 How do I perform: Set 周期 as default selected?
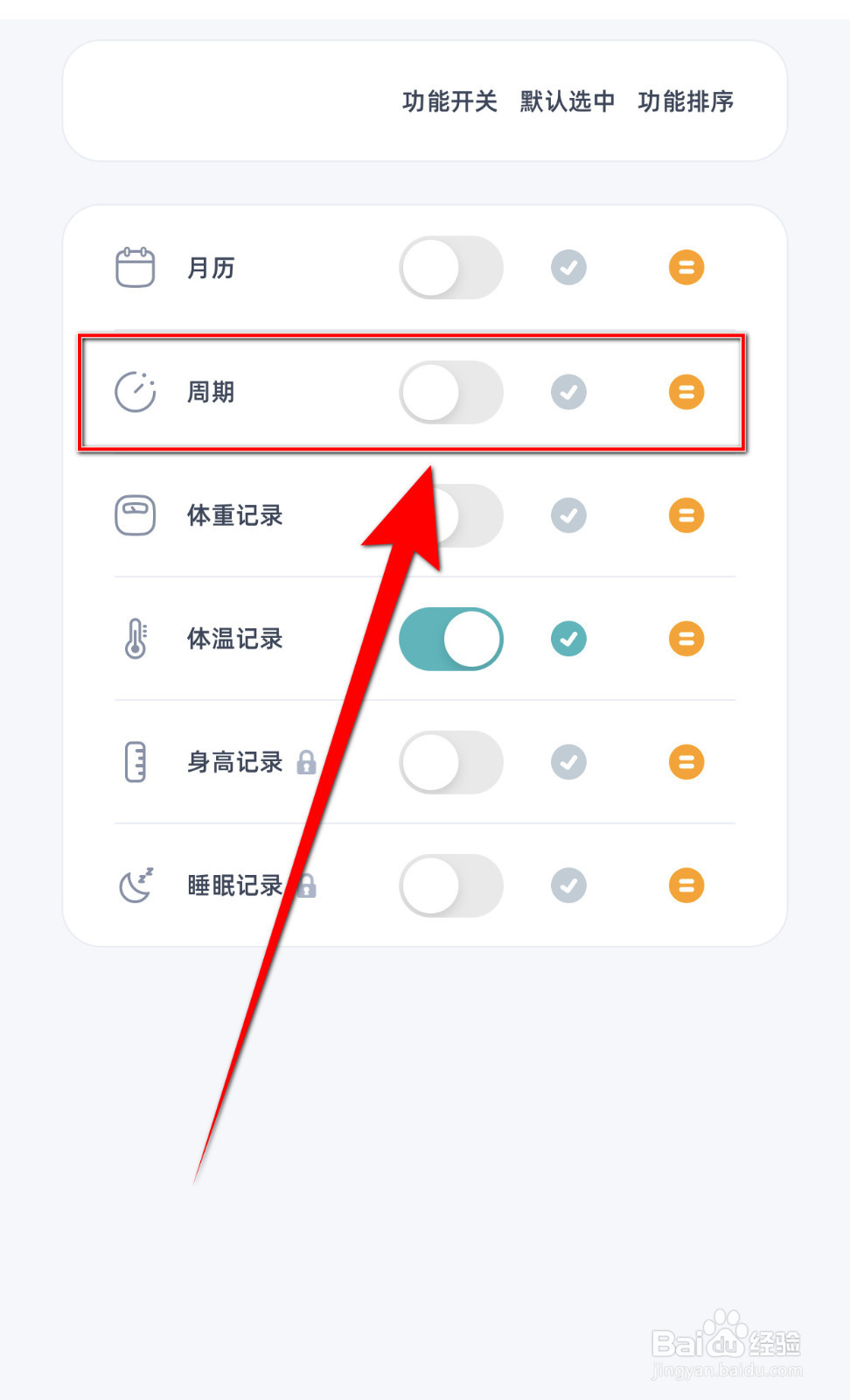[568, 392]
